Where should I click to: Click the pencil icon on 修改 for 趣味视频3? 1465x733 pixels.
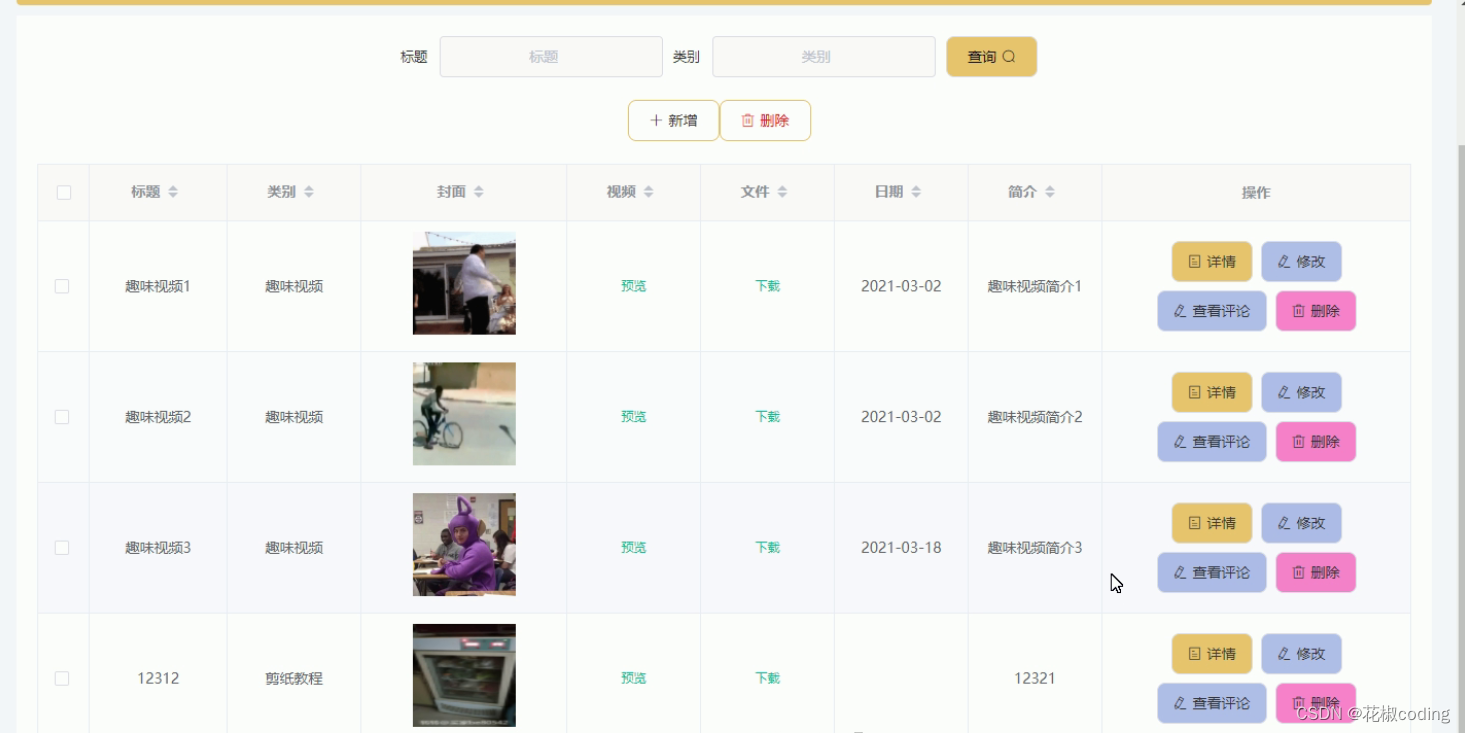coord(1283,522)
